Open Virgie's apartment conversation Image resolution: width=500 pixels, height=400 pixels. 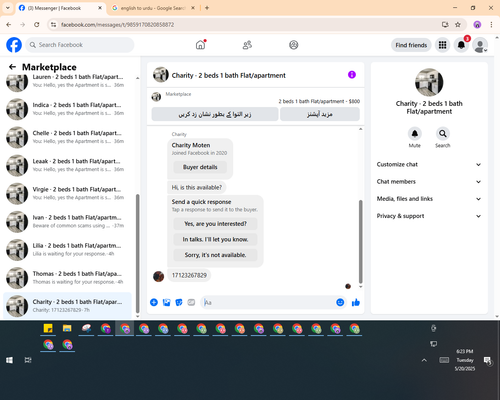click(x=68, y=193)
